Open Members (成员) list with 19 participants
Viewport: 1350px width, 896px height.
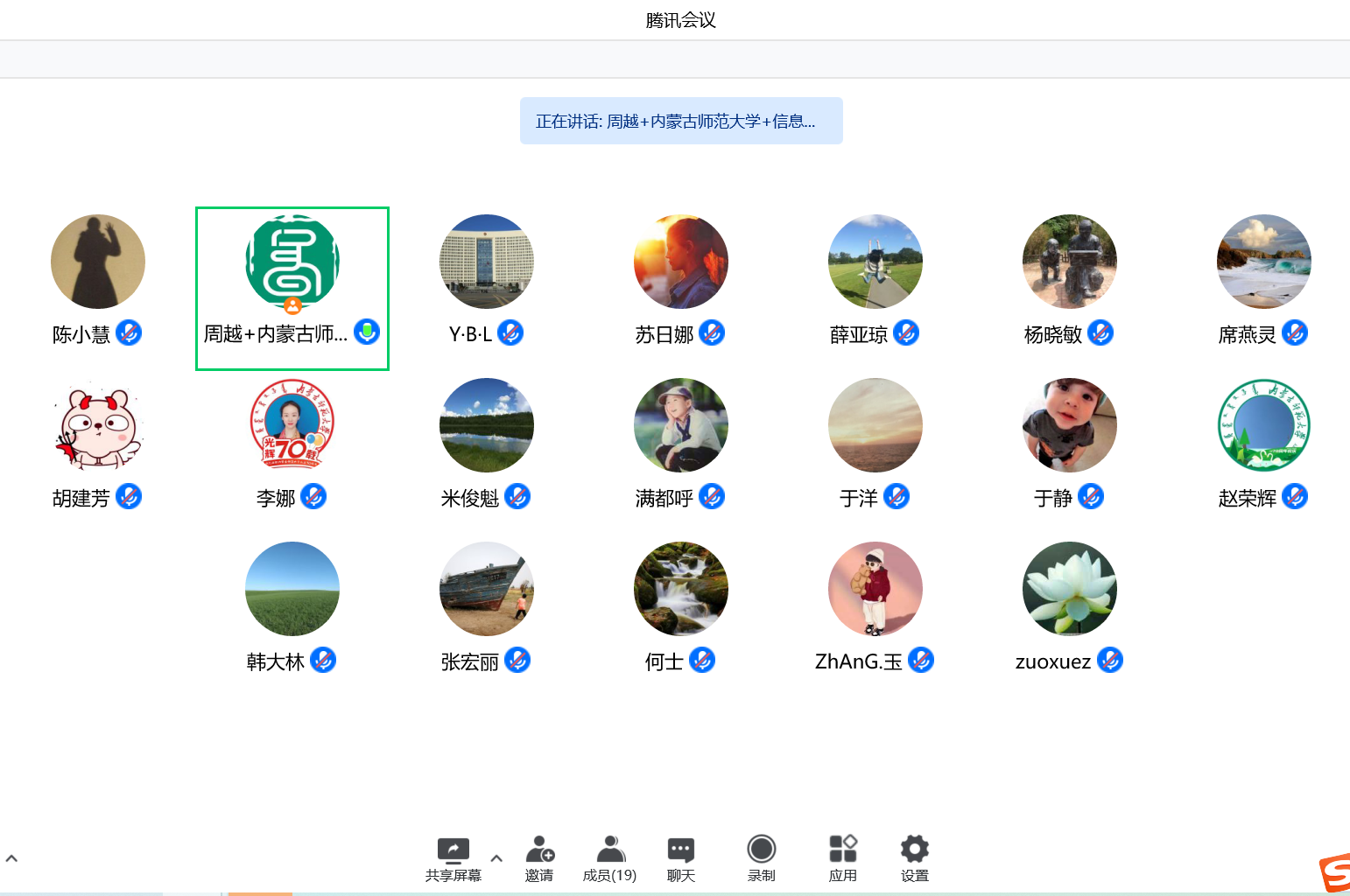(610, 850)
